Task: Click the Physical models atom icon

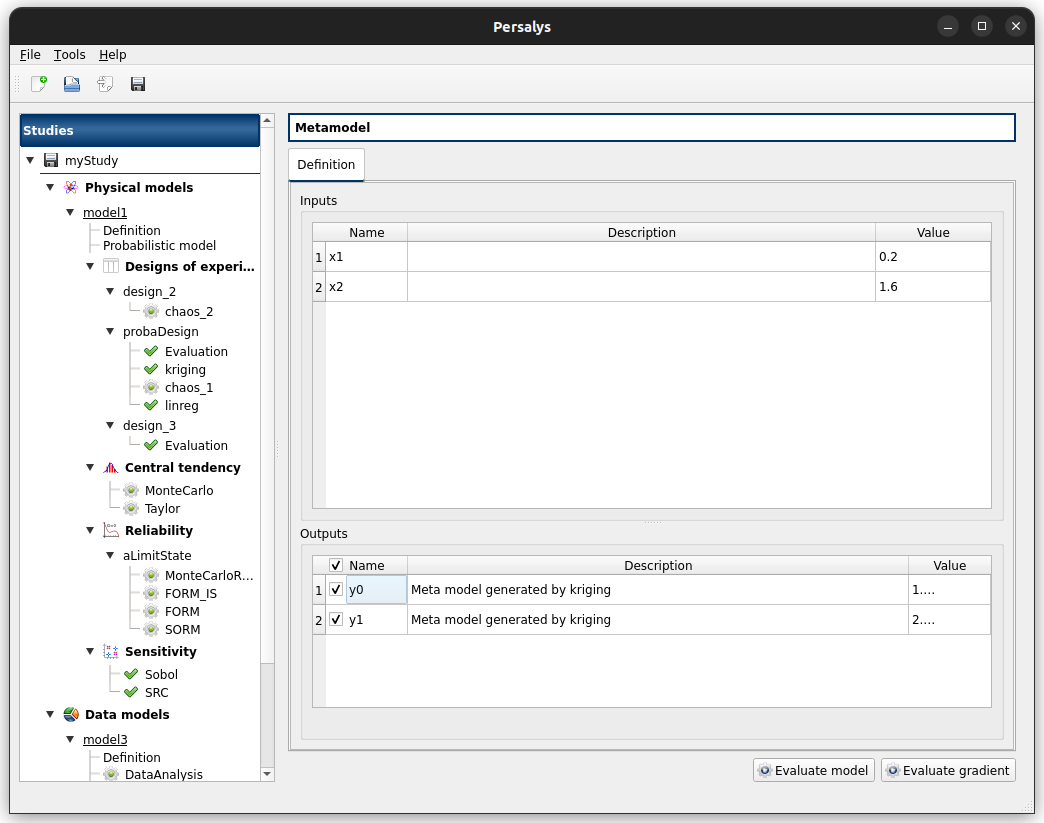Action: (71, 188)
